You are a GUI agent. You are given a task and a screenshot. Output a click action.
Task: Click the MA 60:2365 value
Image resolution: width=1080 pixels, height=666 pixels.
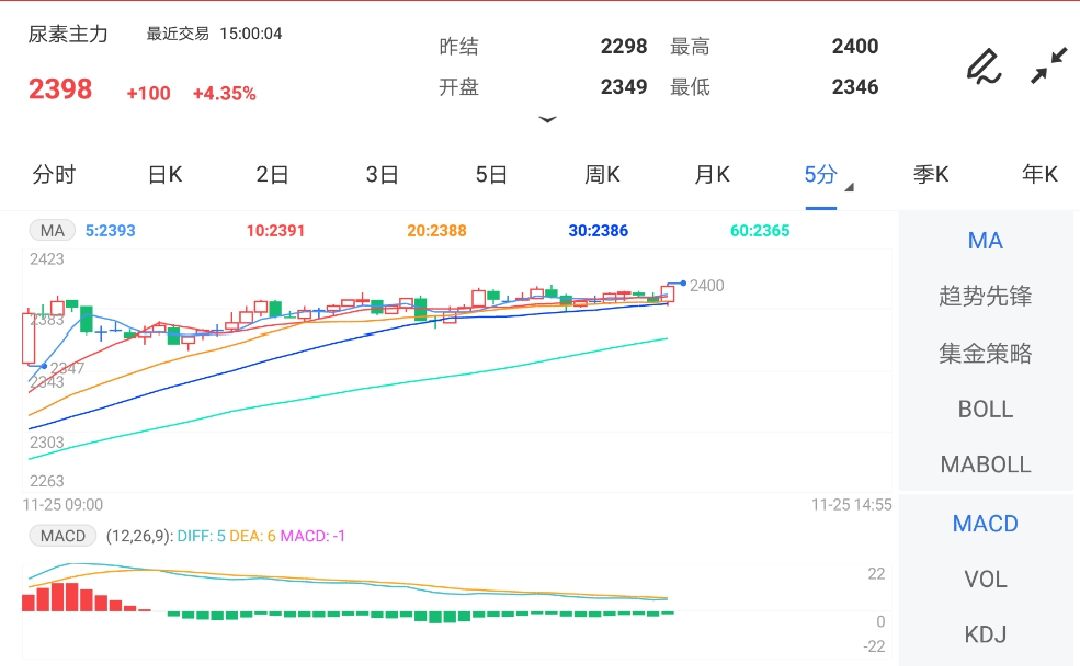[x=760, y=231]
